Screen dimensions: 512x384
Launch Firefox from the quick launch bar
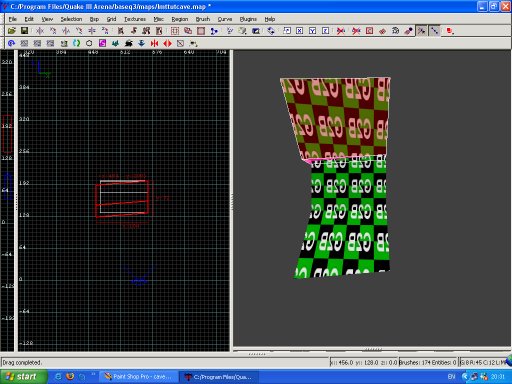(x=70, y=377)
